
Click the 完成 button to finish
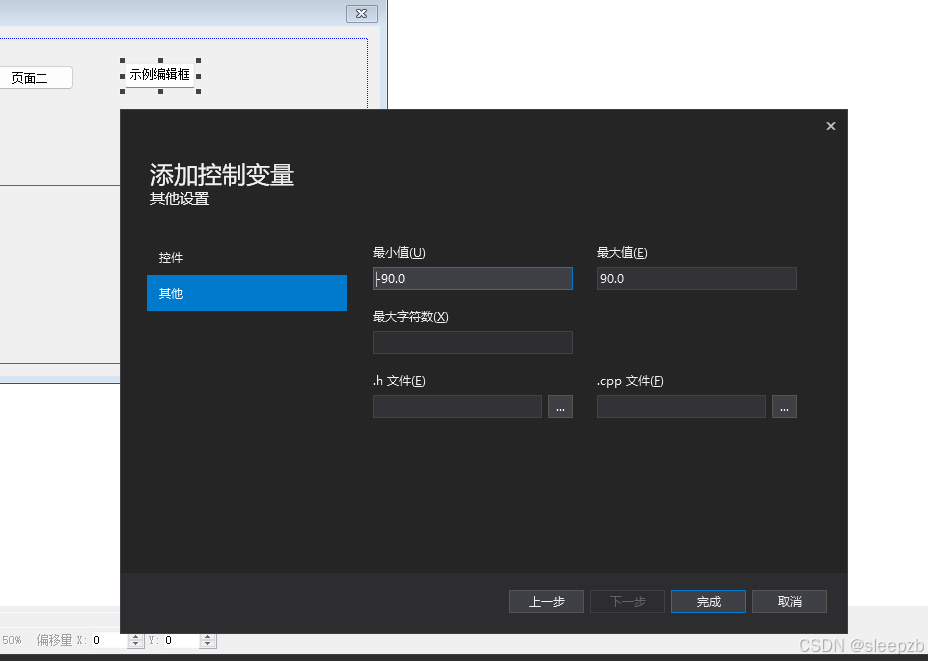(x=708, y=601)
